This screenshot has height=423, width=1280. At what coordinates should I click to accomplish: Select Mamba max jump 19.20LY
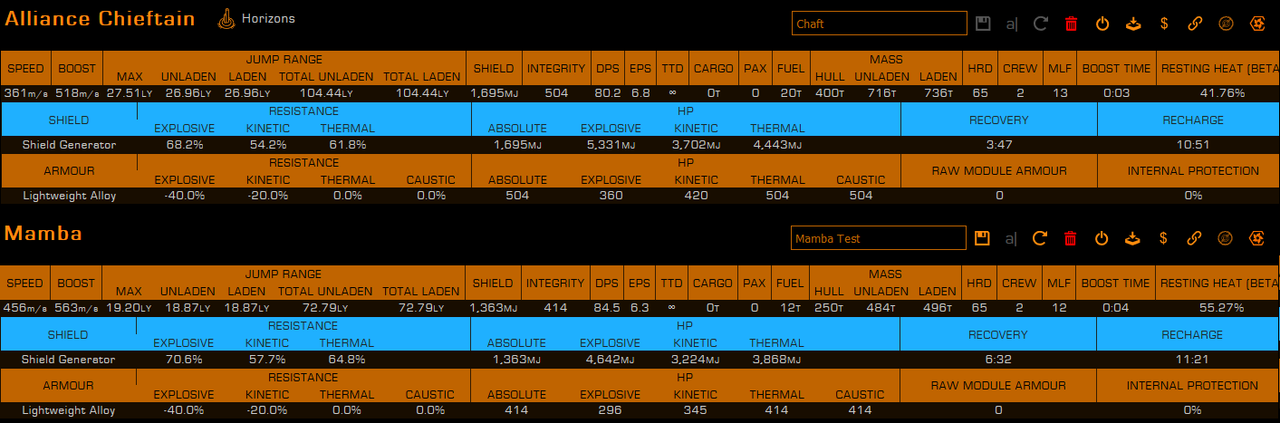pos(129,308)
